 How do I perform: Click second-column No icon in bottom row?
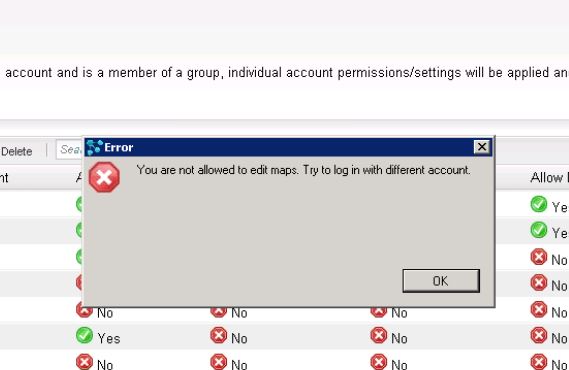(218, 362)
